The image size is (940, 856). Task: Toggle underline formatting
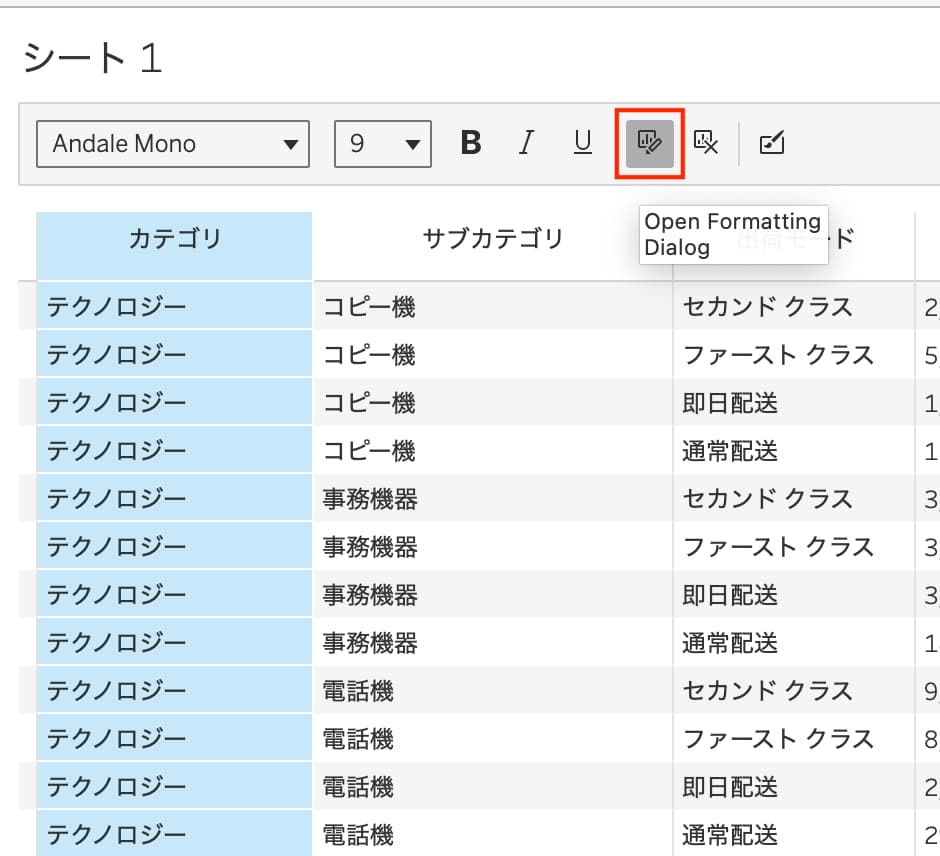(582, 144)
